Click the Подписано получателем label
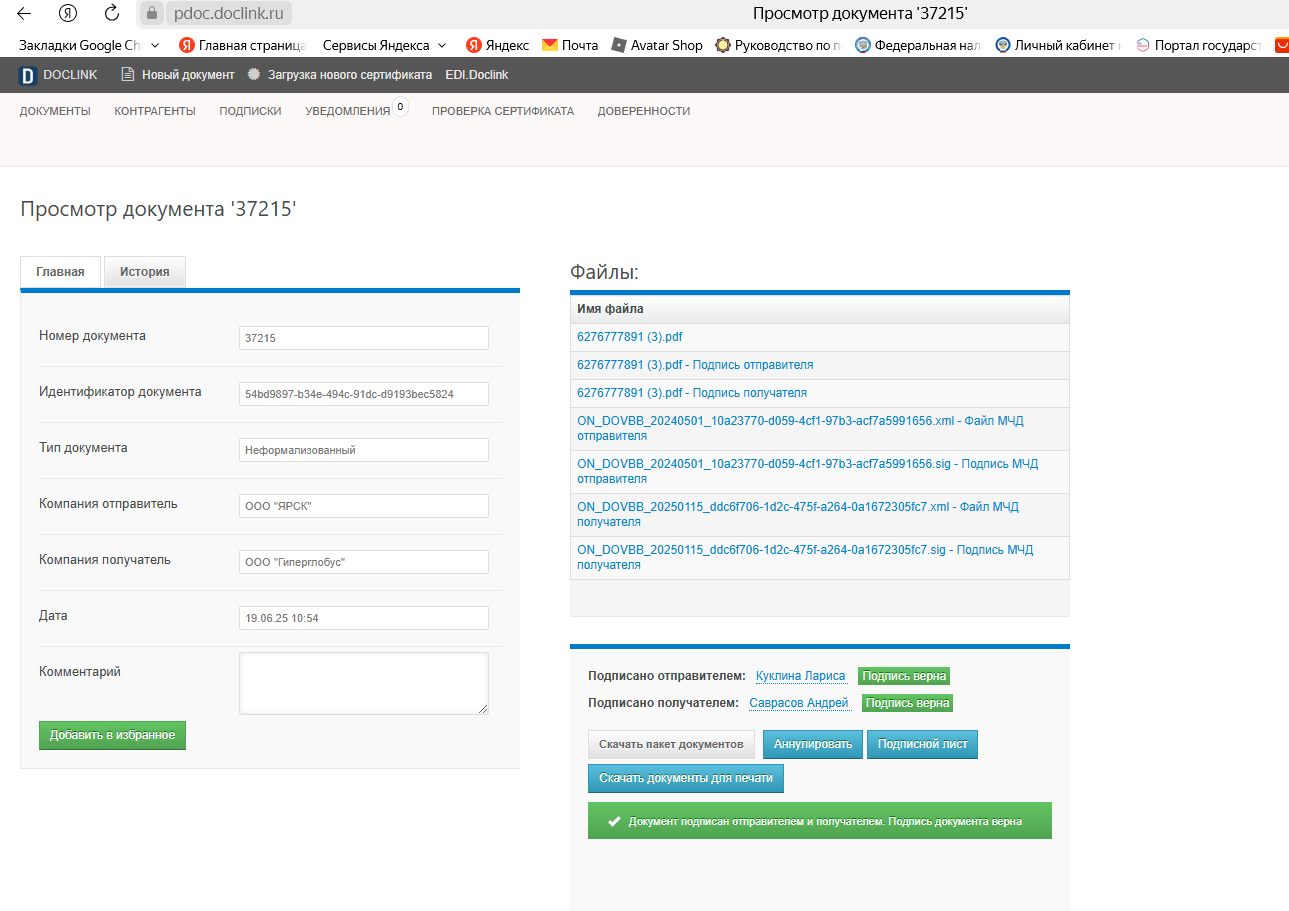 tap(664, 703)
